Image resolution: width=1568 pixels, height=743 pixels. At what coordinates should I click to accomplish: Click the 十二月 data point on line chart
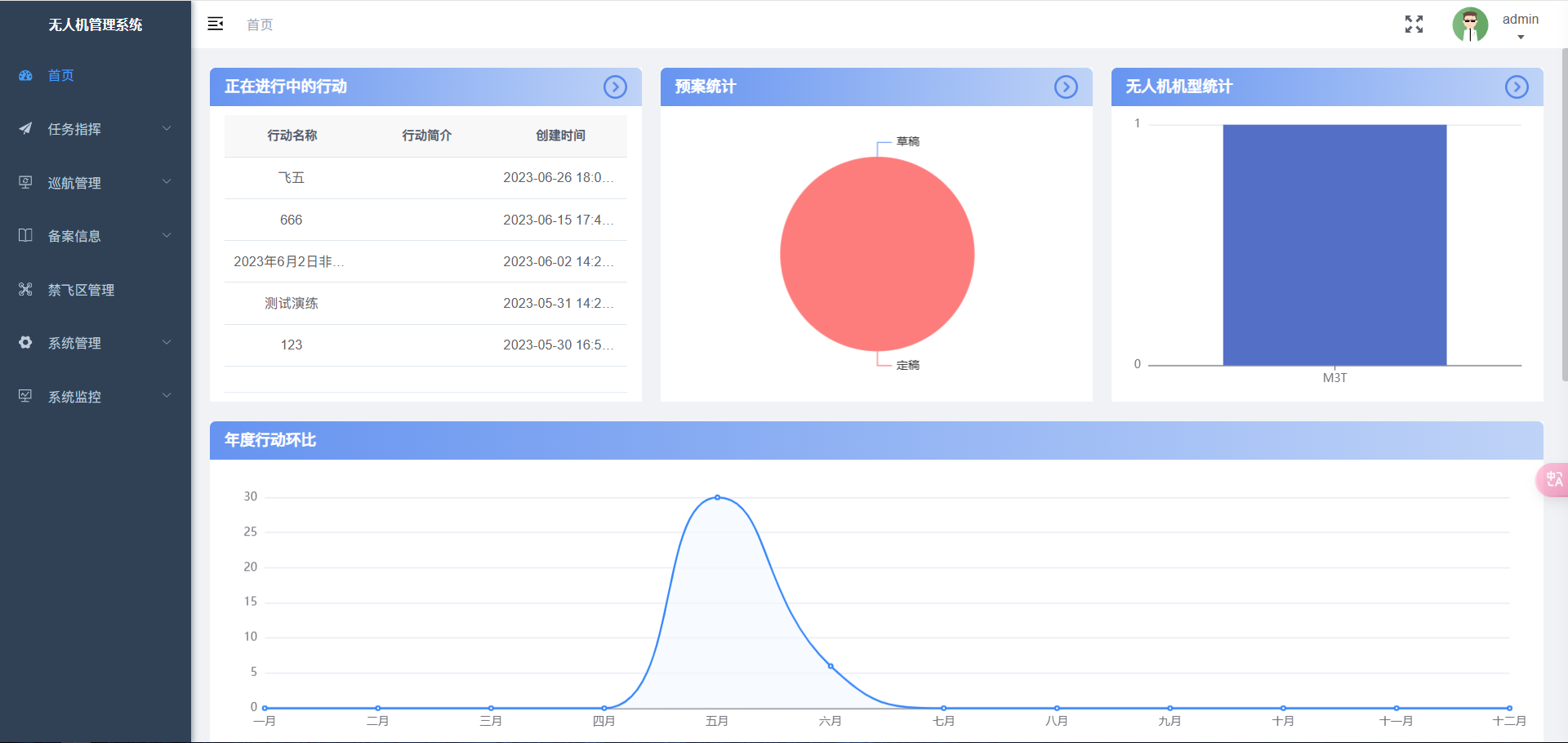click(x=1509, y=708)
